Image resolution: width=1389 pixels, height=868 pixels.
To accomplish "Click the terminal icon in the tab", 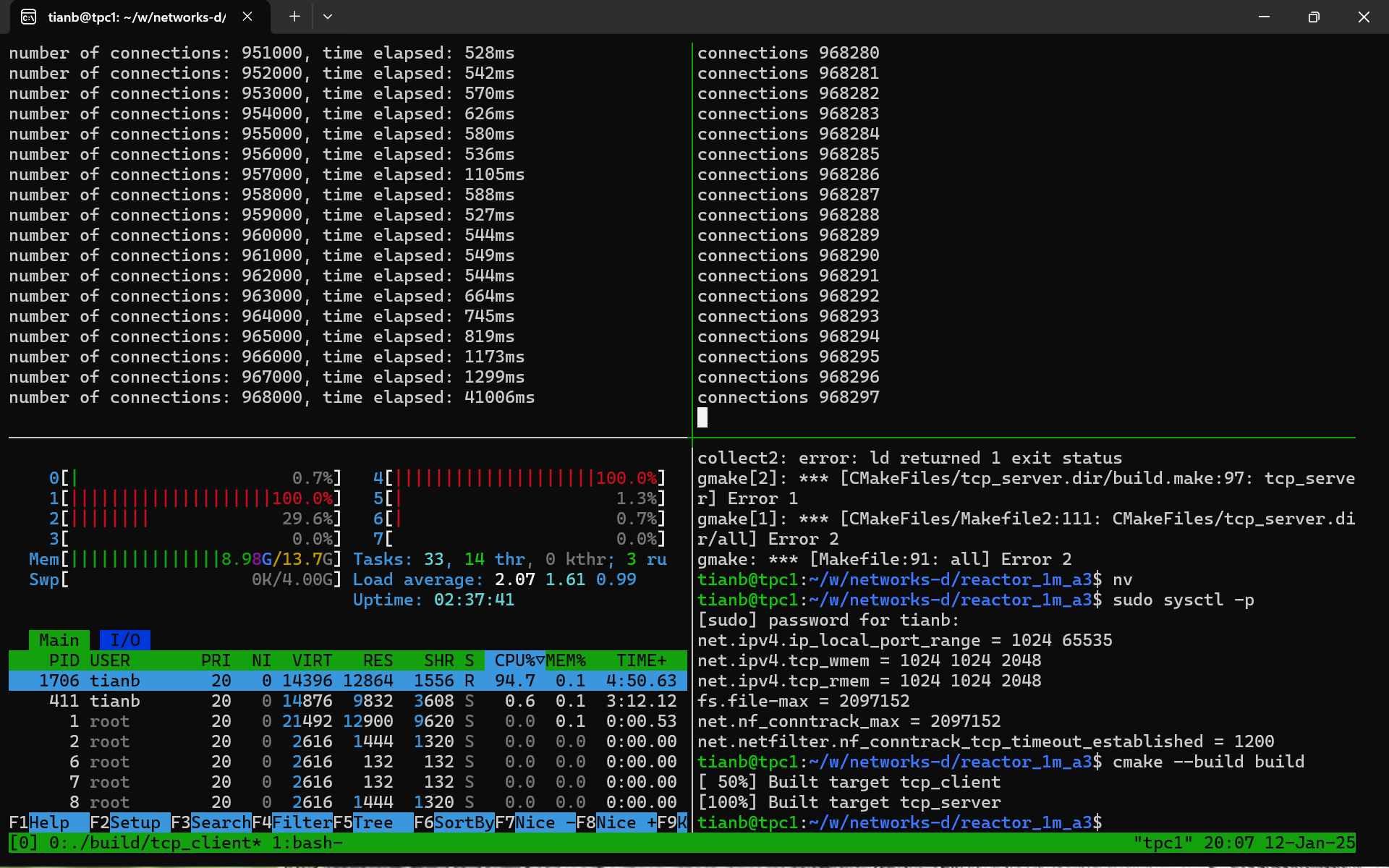I will tap(28, 17).
